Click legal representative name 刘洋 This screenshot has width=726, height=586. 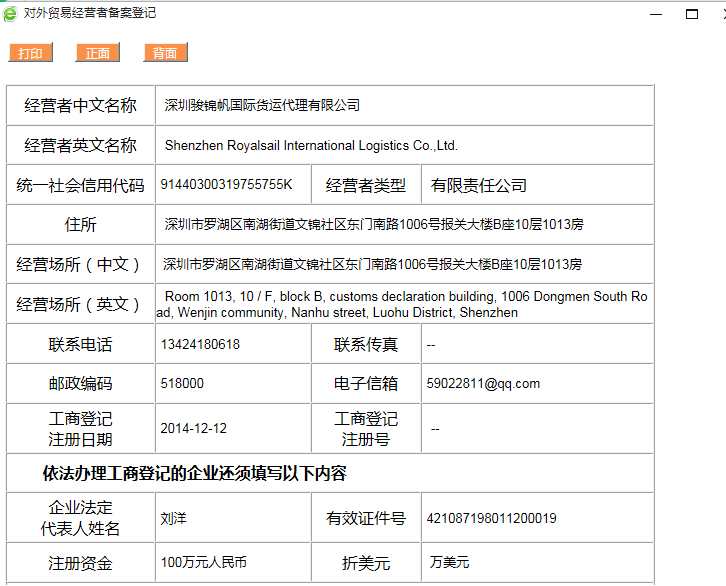pos(173,518)
